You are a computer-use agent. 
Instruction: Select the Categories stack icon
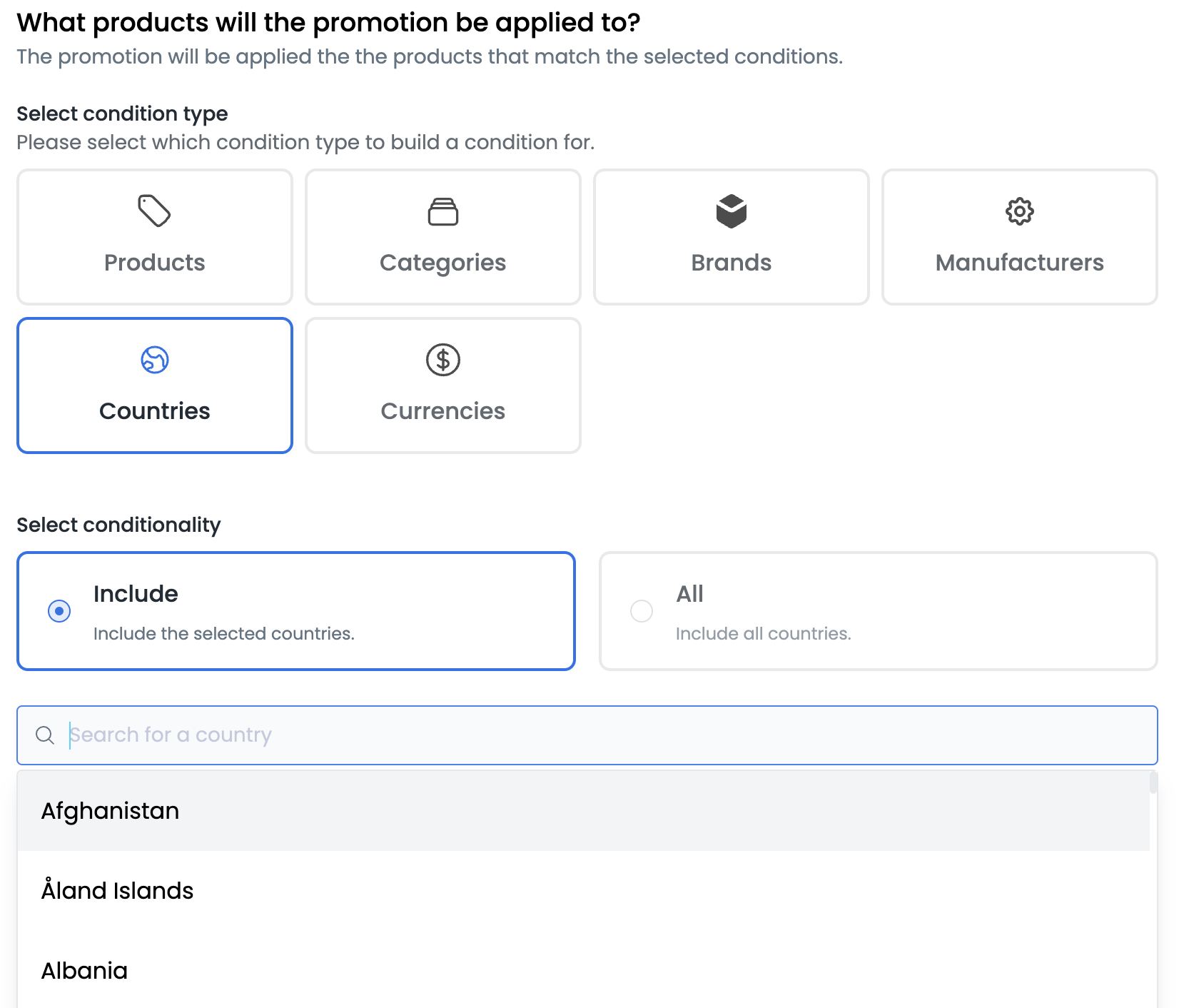pos(442,211)
